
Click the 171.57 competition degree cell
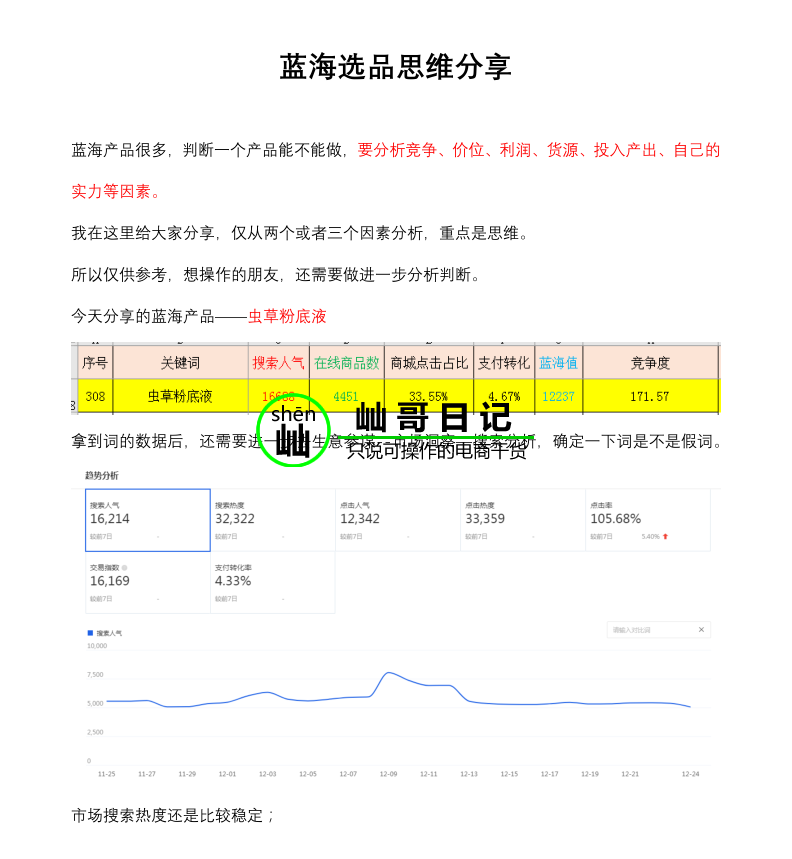point(650,396)
